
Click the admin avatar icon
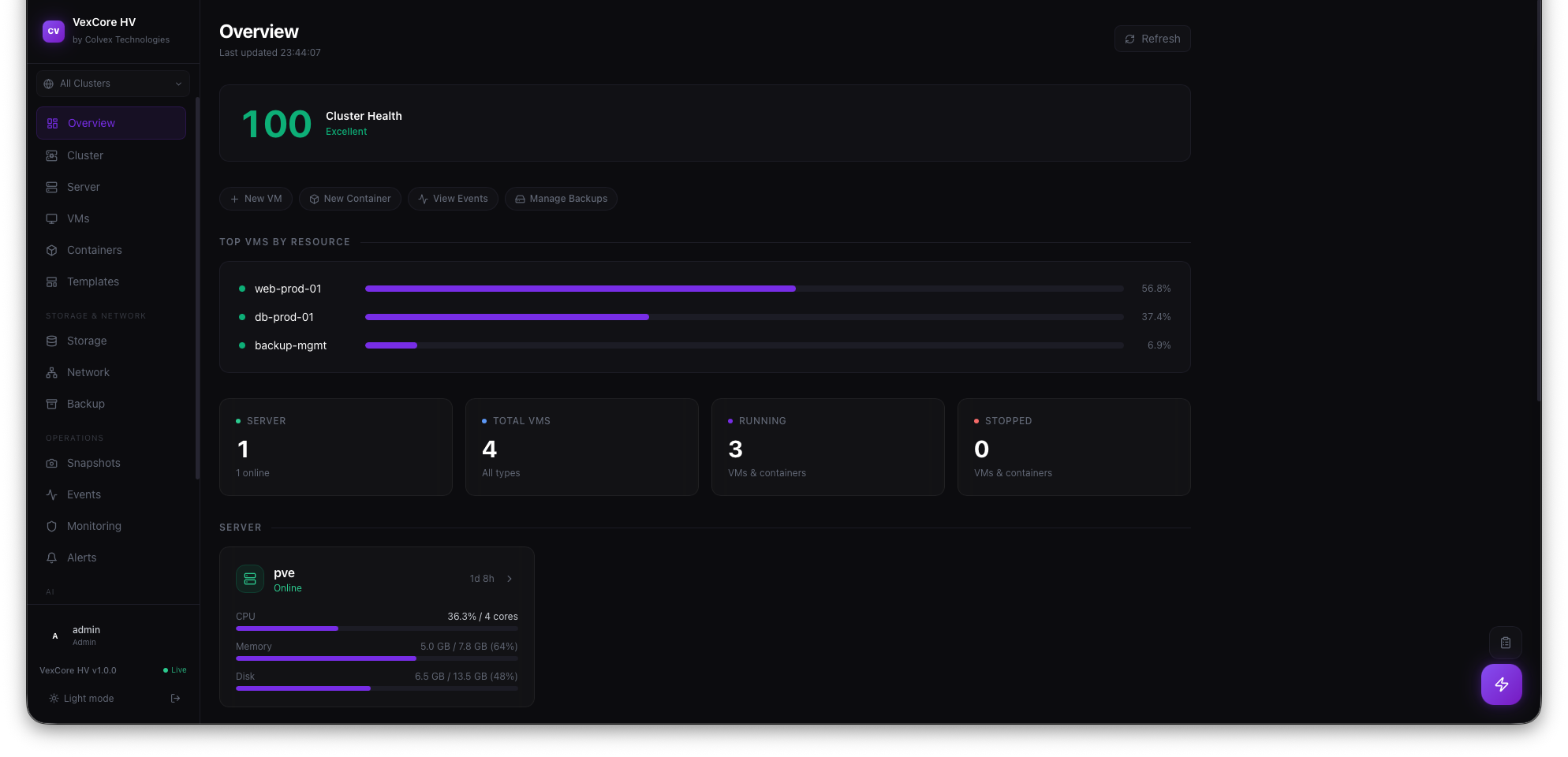(54, 636)
